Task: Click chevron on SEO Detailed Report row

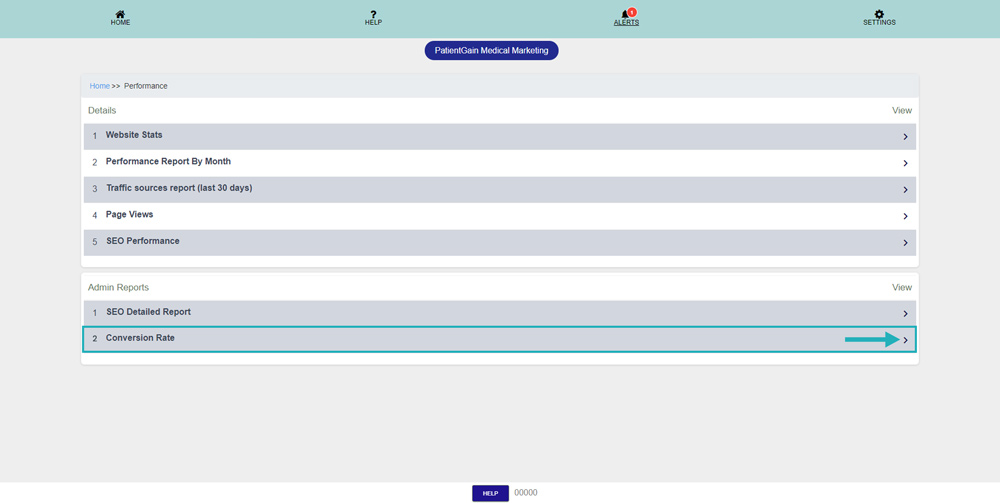Action: coord(905,314)
